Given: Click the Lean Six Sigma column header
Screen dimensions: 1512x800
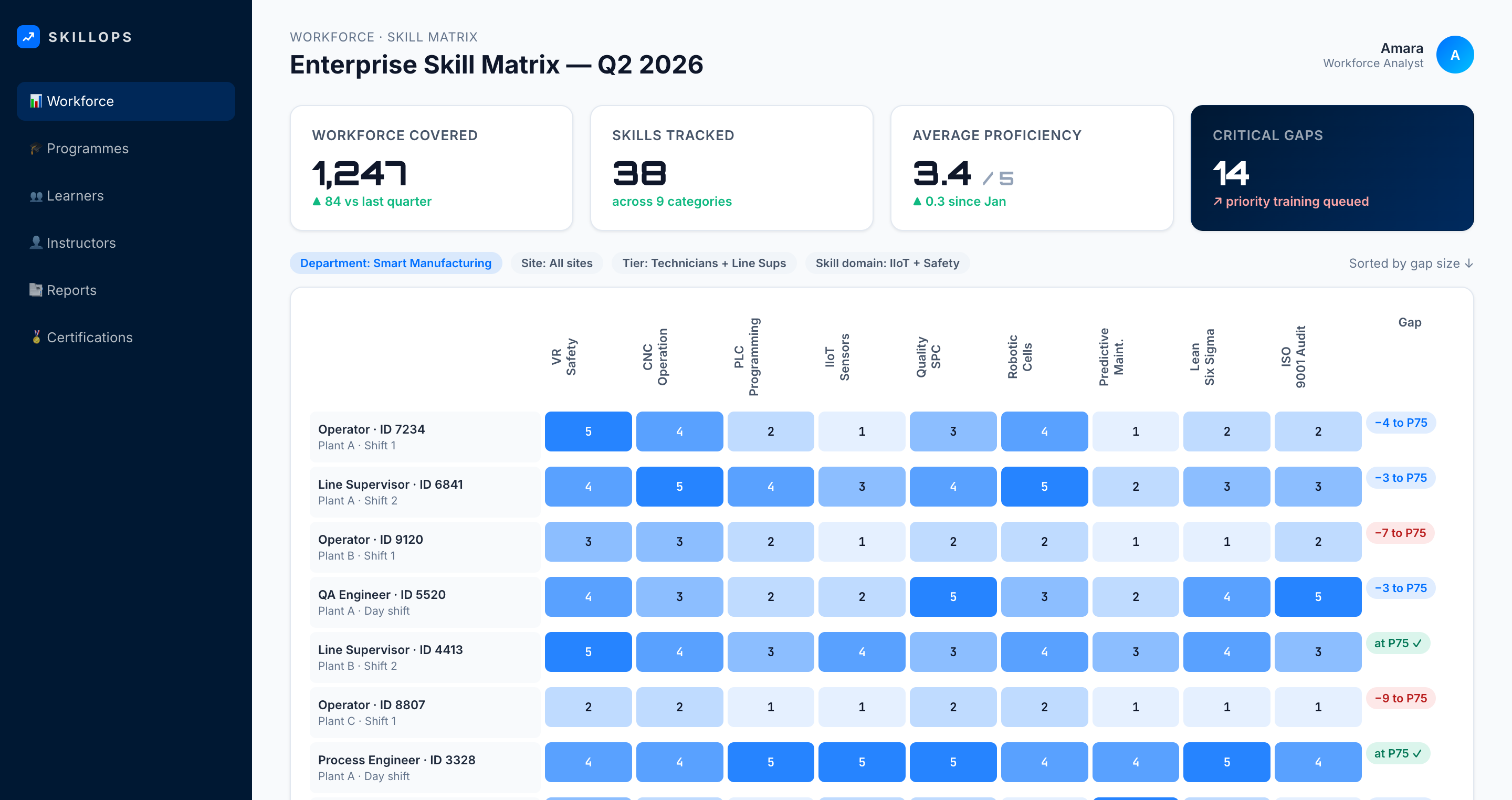Looking at the screenshot, I should (1202, 356).
